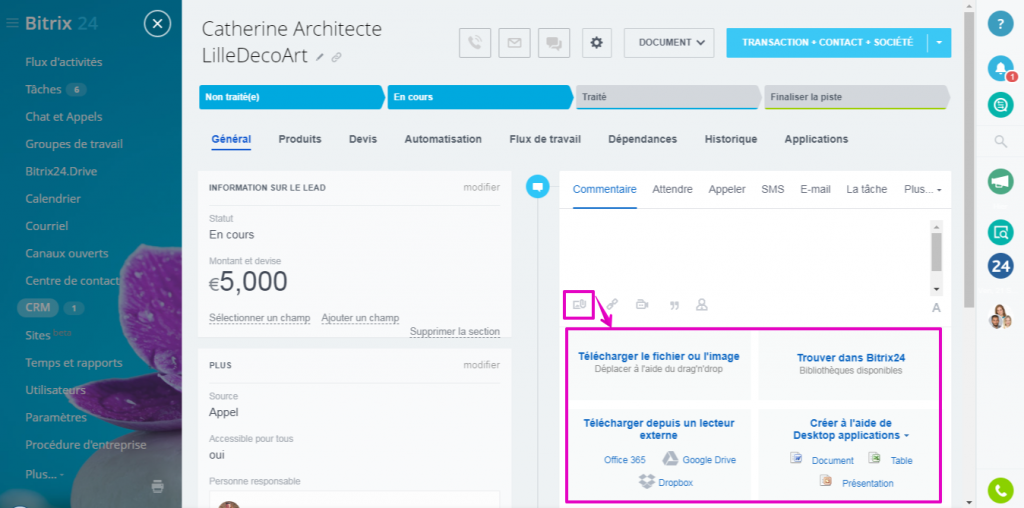Switch to the Produits tab
This screenshot has height=508, width=1024.
point(300,139)
